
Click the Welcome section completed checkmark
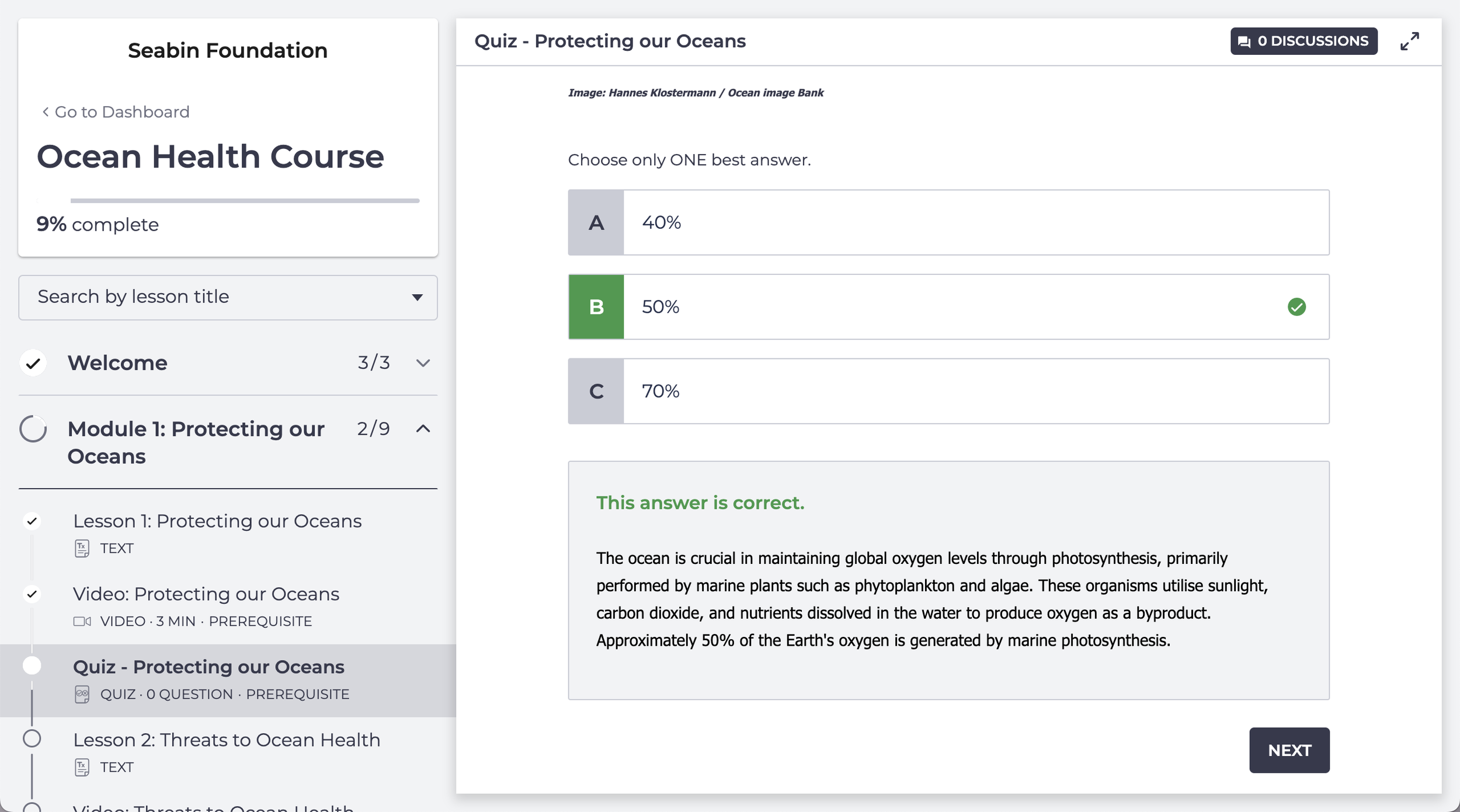33,363
